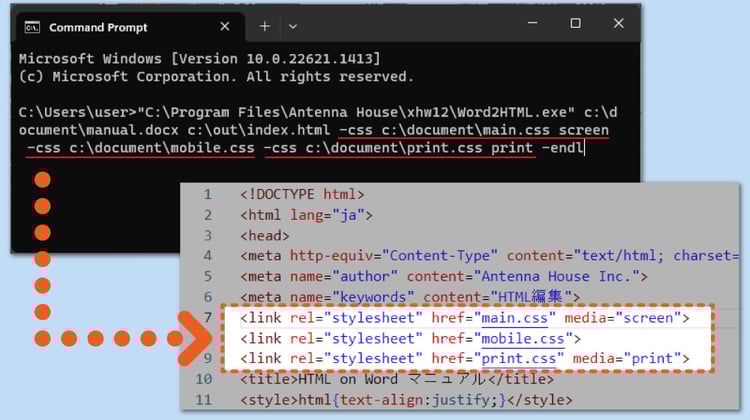Click the '-css c:\document\main.css screen' argument
Image resolution: width=750 pixels, height=420 pixels.
(x=474, y=130)
